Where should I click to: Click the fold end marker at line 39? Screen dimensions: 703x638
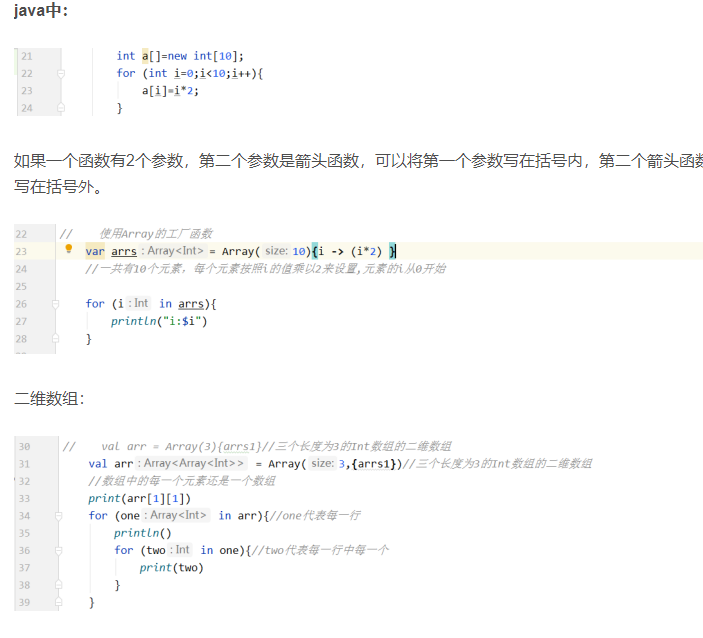click(x=58, y=602)
